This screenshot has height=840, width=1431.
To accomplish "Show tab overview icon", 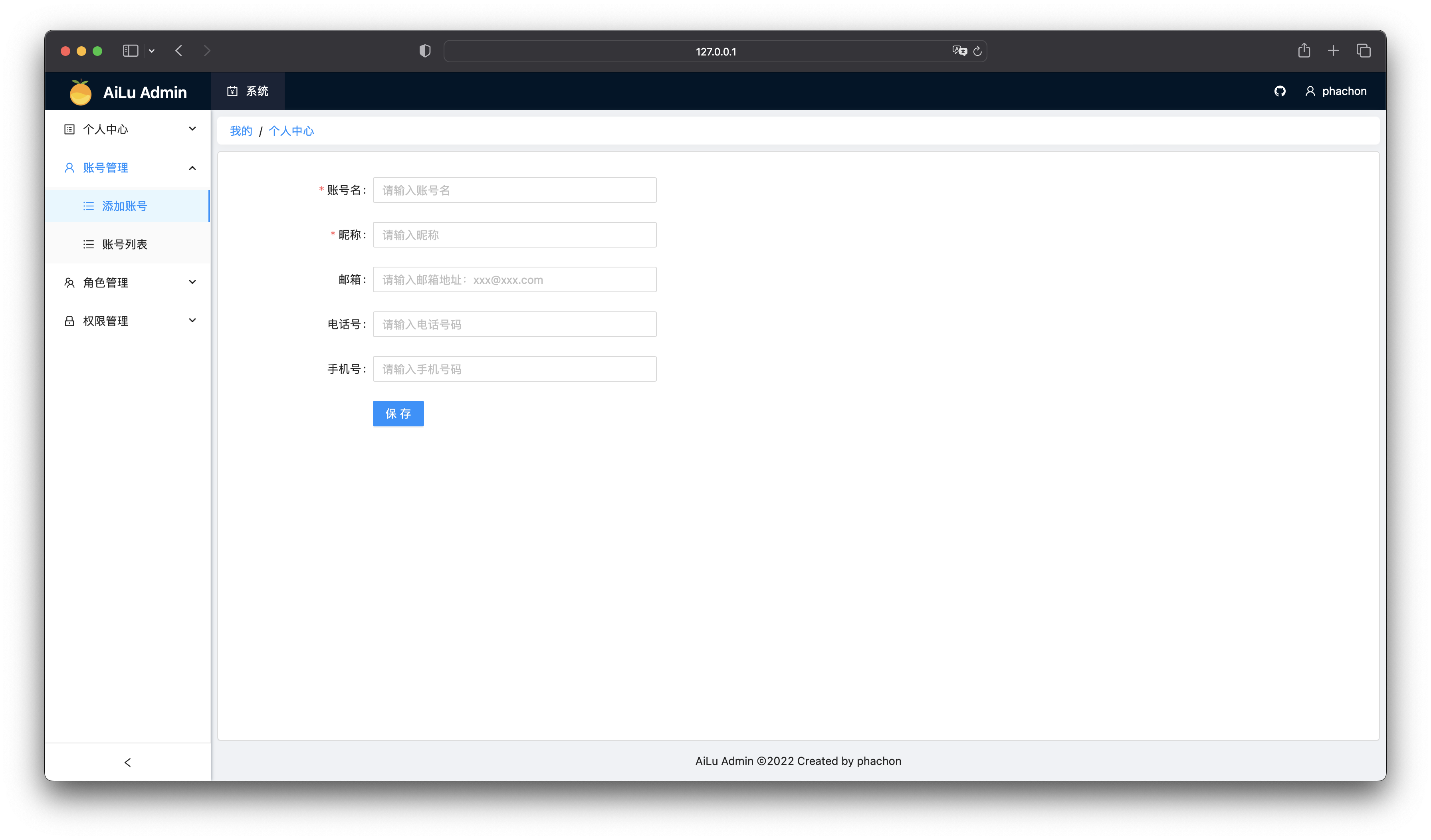I will coord(1364,51).
